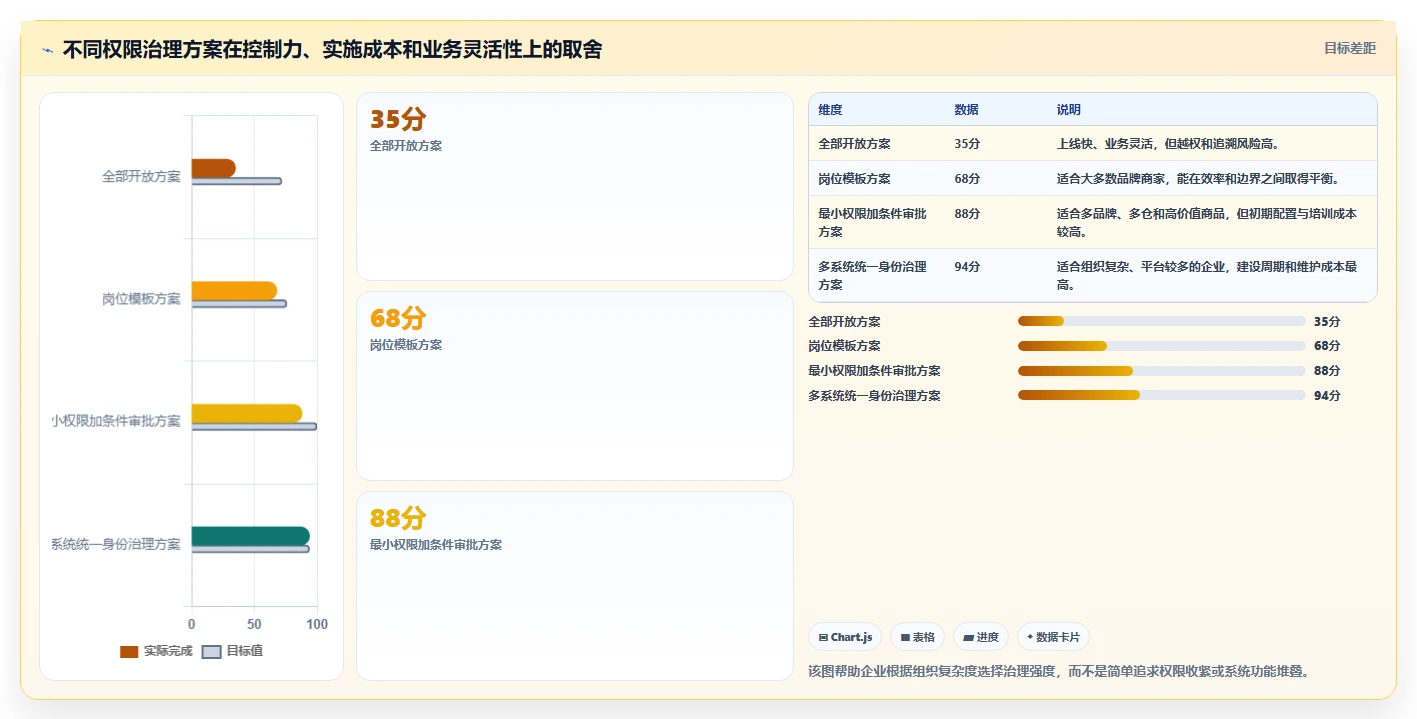Click the brown 全部开放方案 actual bar in the chart
1417x719 pixels.
(214, 168)
